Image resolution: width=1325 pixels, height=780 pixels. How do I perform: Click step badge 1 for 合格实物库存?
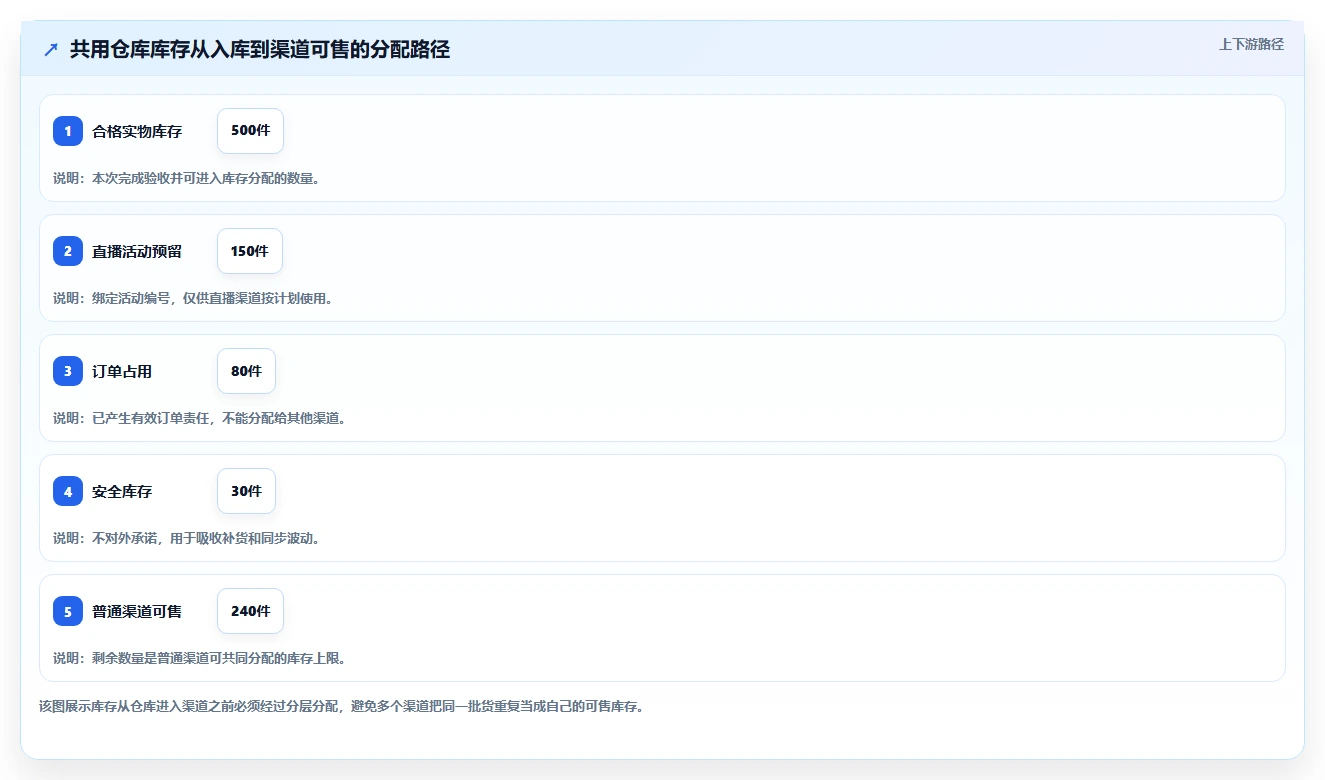click(x=68, y=131)
